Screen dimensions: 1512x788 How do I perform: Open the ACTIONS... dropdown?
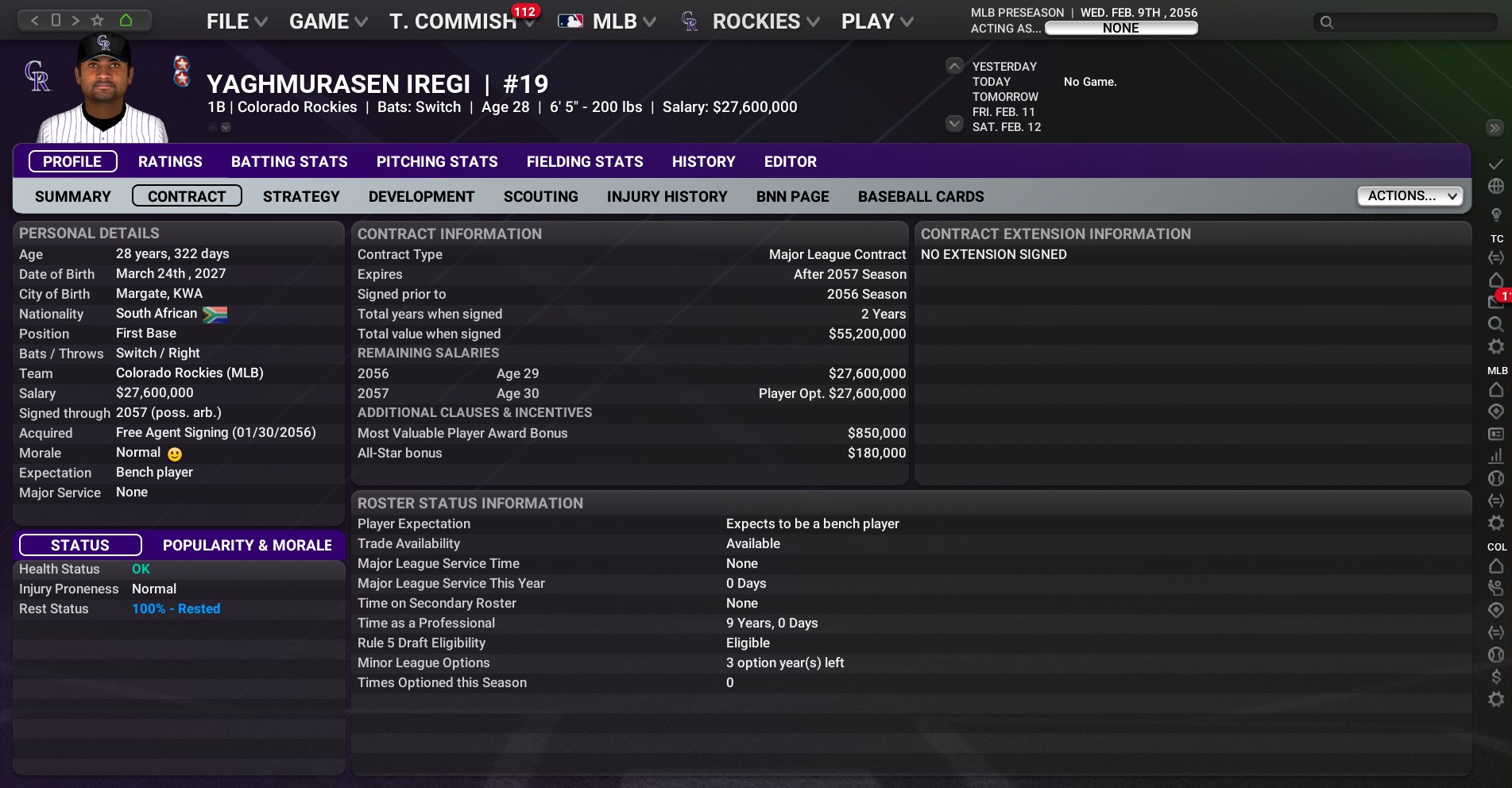click(1410, 196)
